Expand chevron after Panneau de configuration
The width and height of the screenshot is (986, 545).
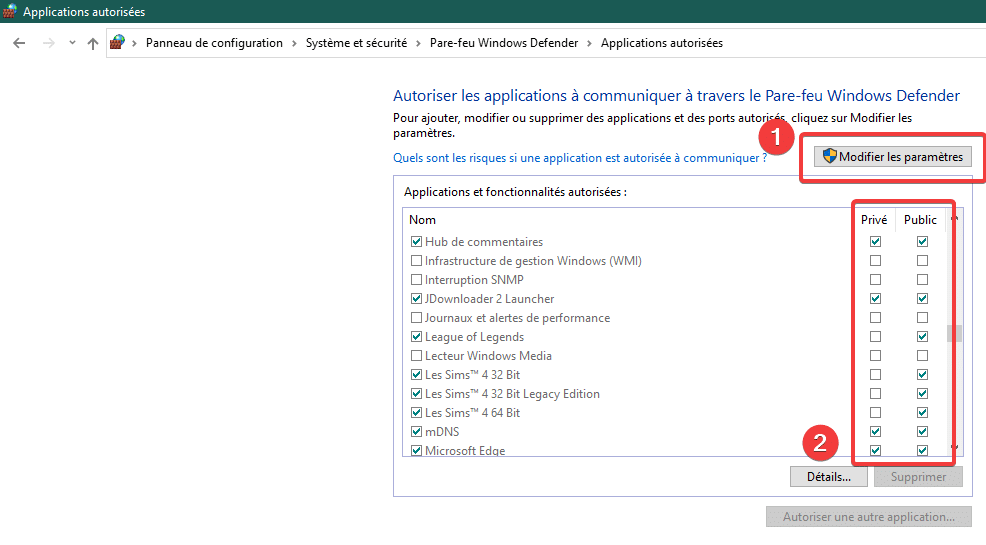point(294,43)
